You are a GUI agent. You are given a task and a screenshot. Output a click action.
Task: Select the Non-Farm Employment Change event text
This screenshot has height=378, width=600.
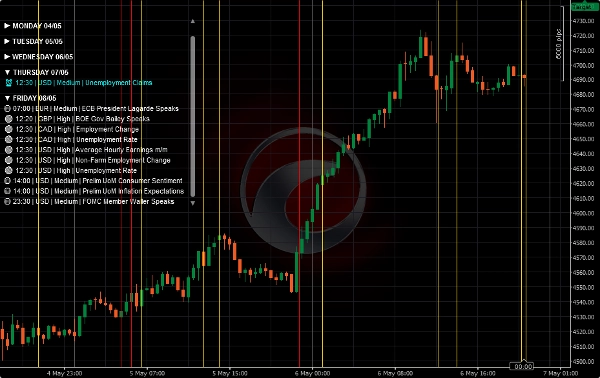click(93, 160)
